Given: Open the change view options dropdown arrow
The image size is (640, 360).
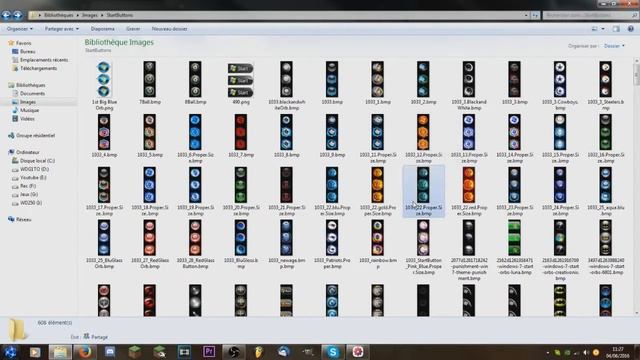Looking at the screenshot, I should (x=603, y=29).
